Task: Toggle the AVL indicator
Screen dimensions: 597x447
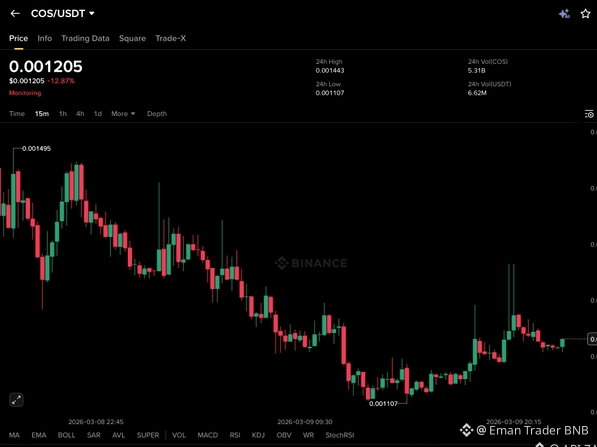Action: coord(119,435)
